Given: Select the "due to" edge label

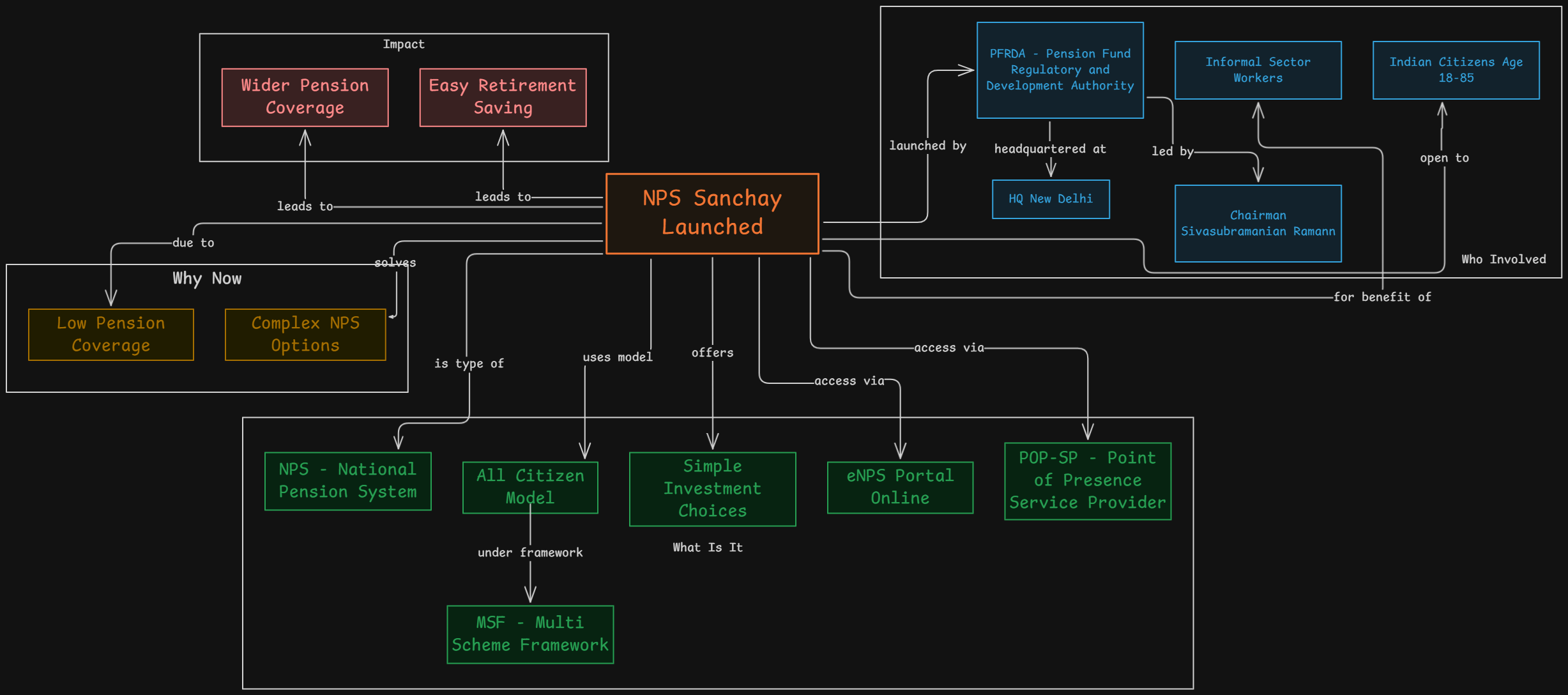Looking at the screenshot, I should (x=194, y=243).
